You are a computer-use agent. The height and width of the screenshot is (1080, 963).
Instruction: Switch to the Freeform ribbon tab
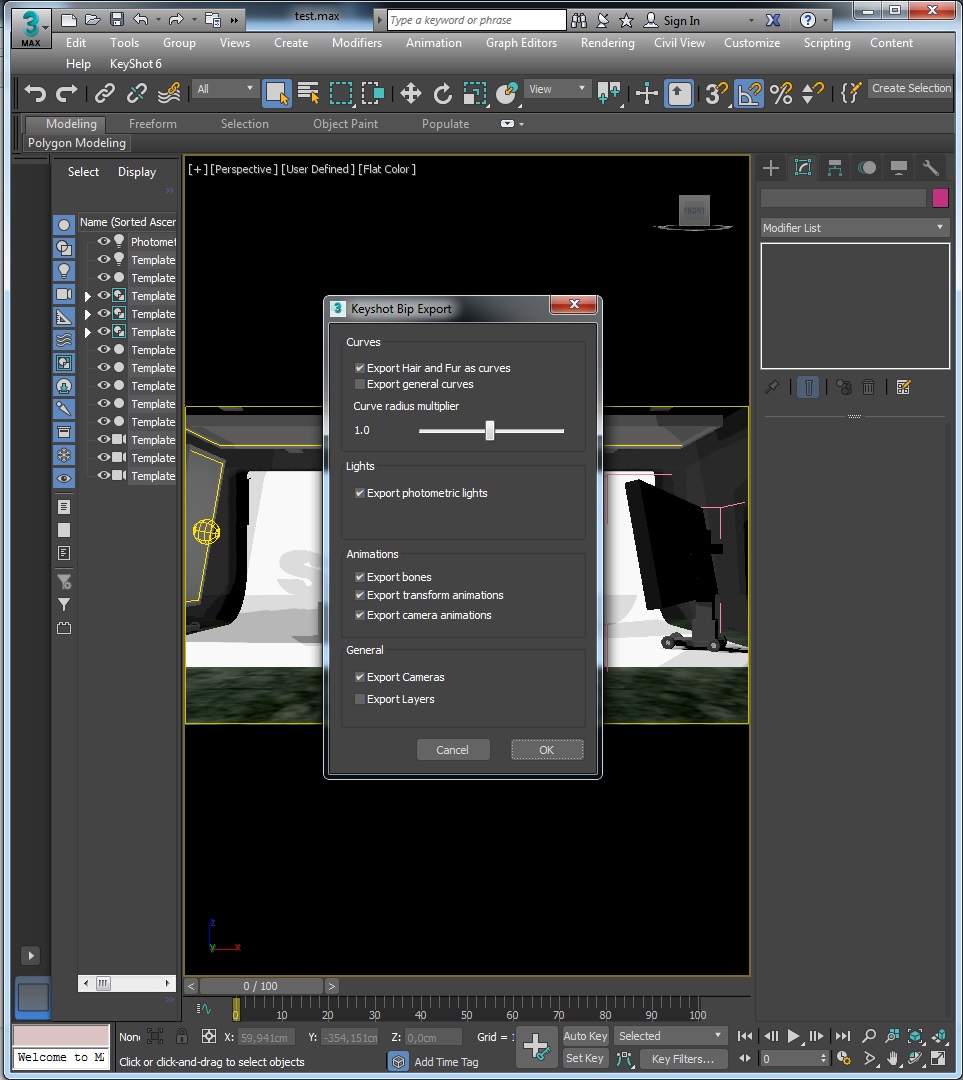pos(153,124)
